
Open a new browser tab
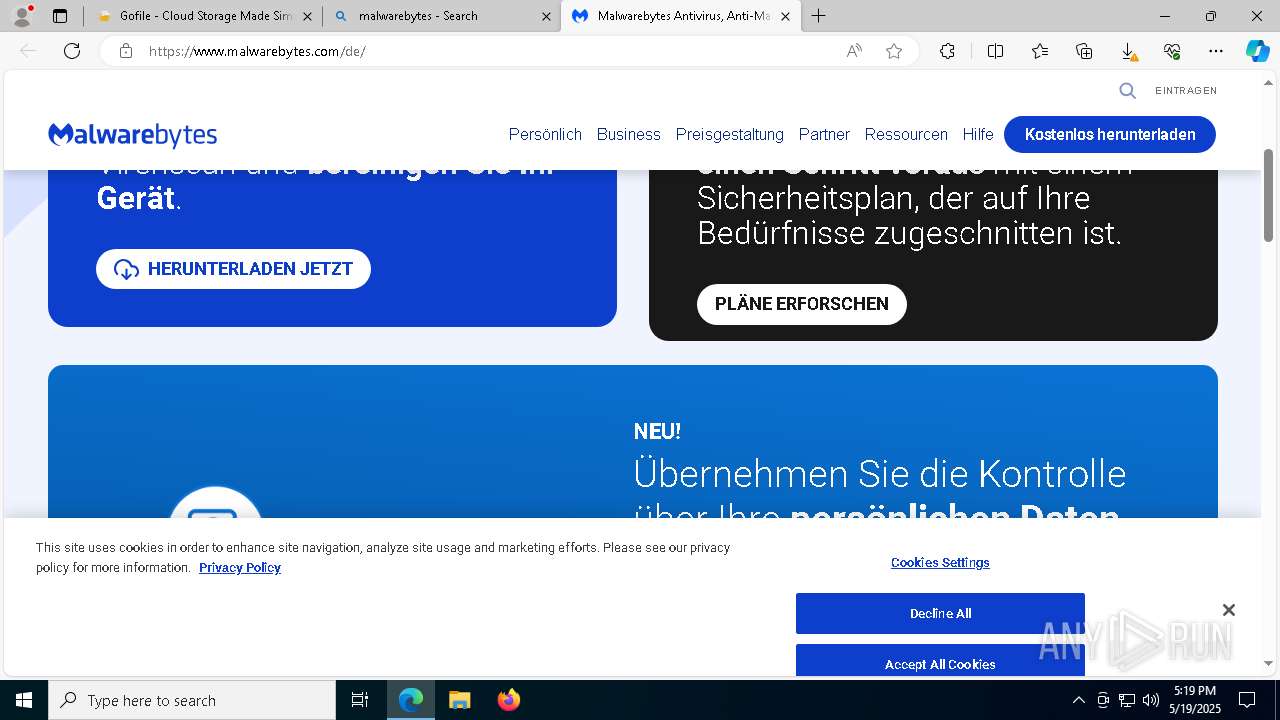coord(818,16)
